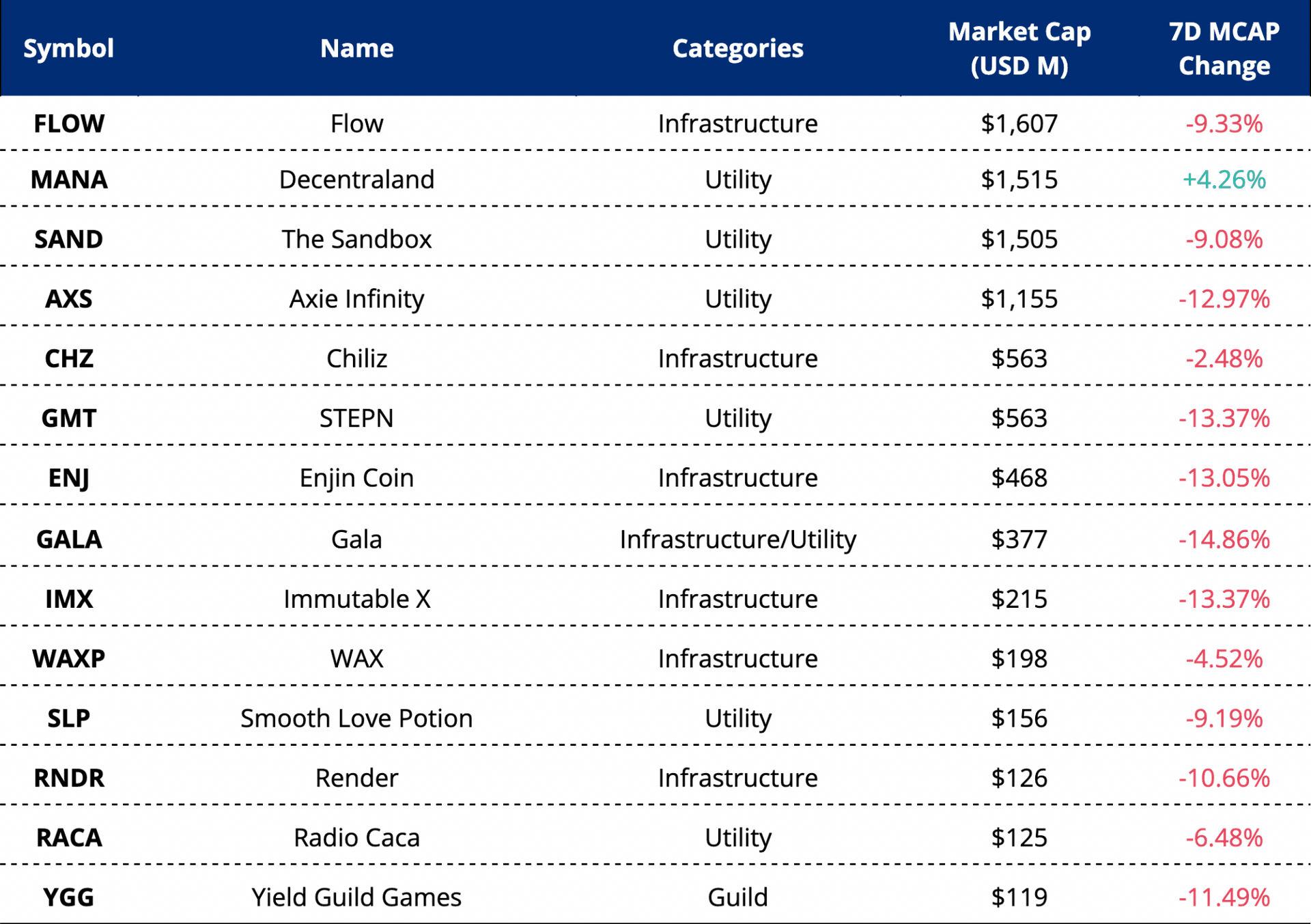Click the 7D MCAP Change header
This screenshot has width=1311, height=924.
(1224, 48)
